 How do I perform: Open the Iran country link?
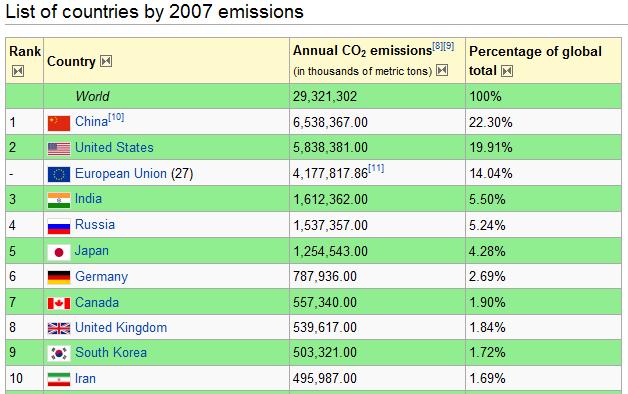pos(85,378)
